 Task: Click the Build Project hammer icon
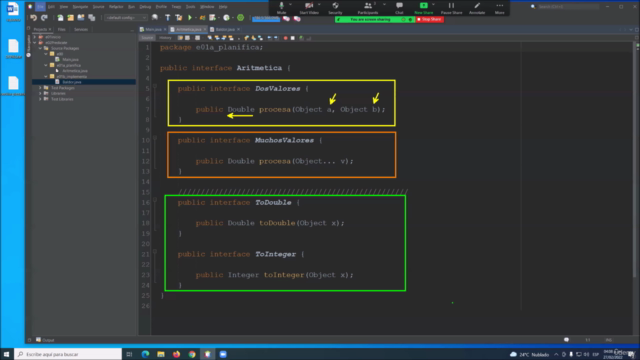tap(167, 18)
